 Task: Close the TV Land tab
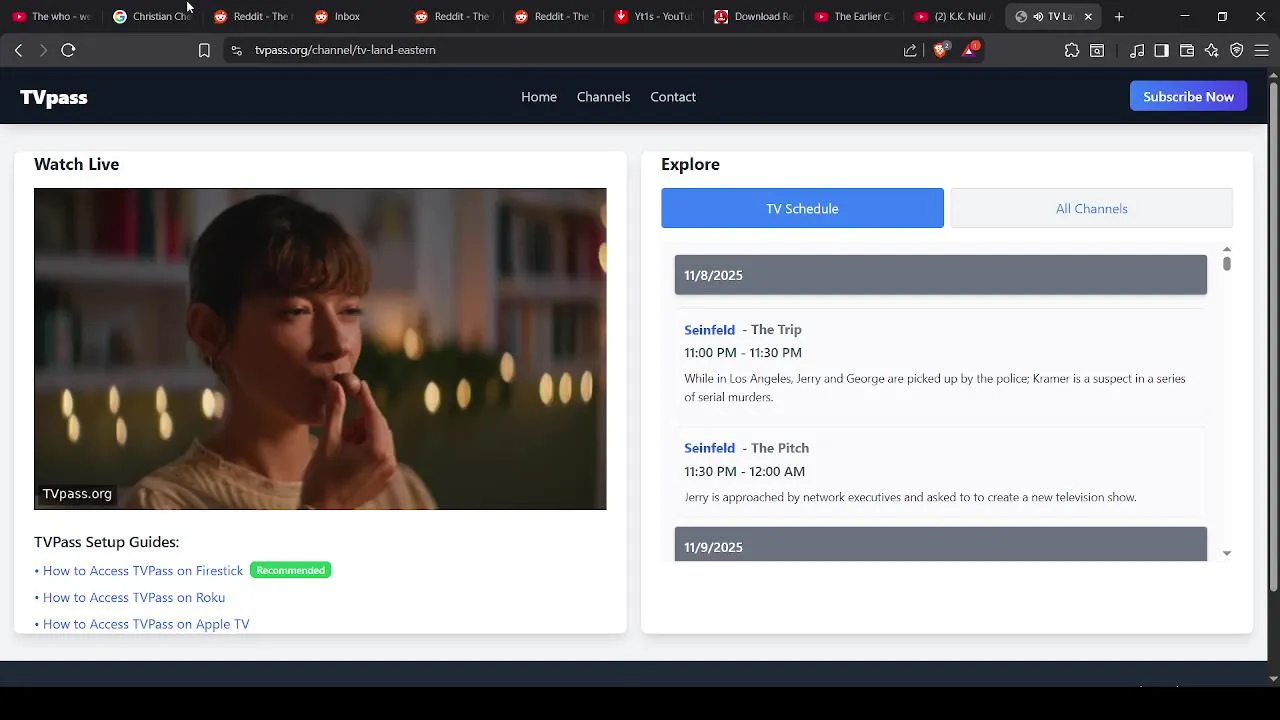pyautogui.click(x=1088, y=16)
